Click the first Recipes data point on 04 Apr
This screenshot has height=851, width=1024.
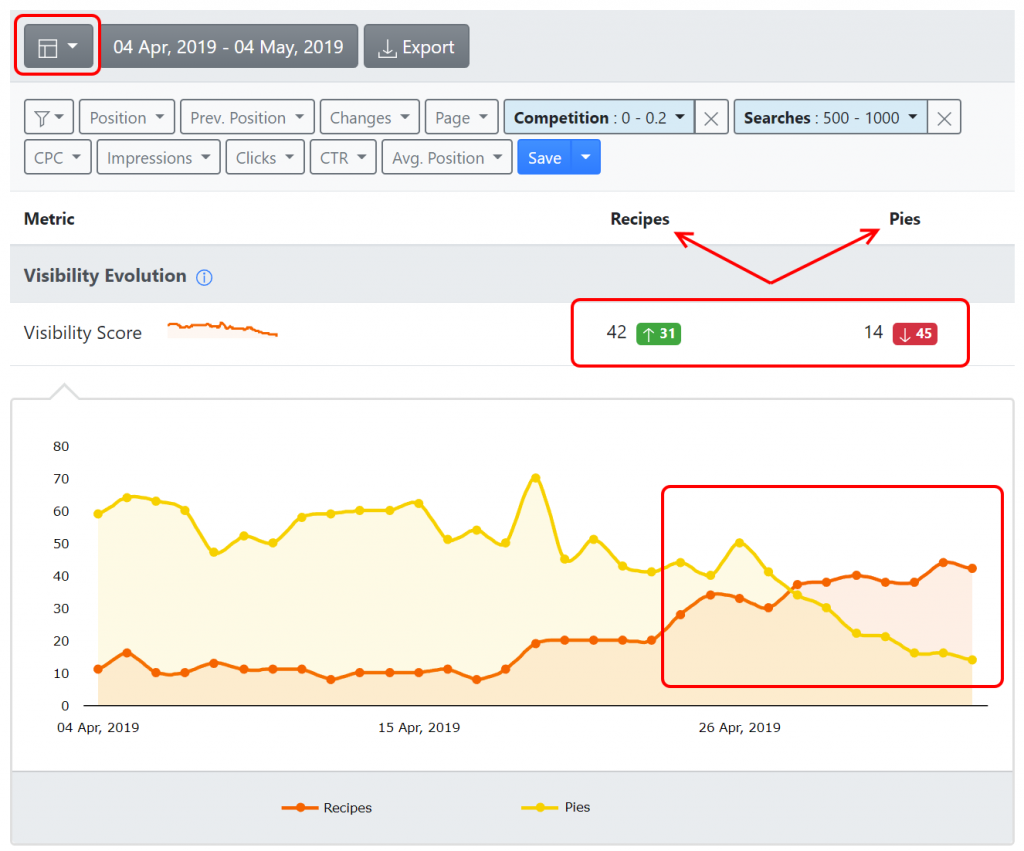[x=98, y=669]
